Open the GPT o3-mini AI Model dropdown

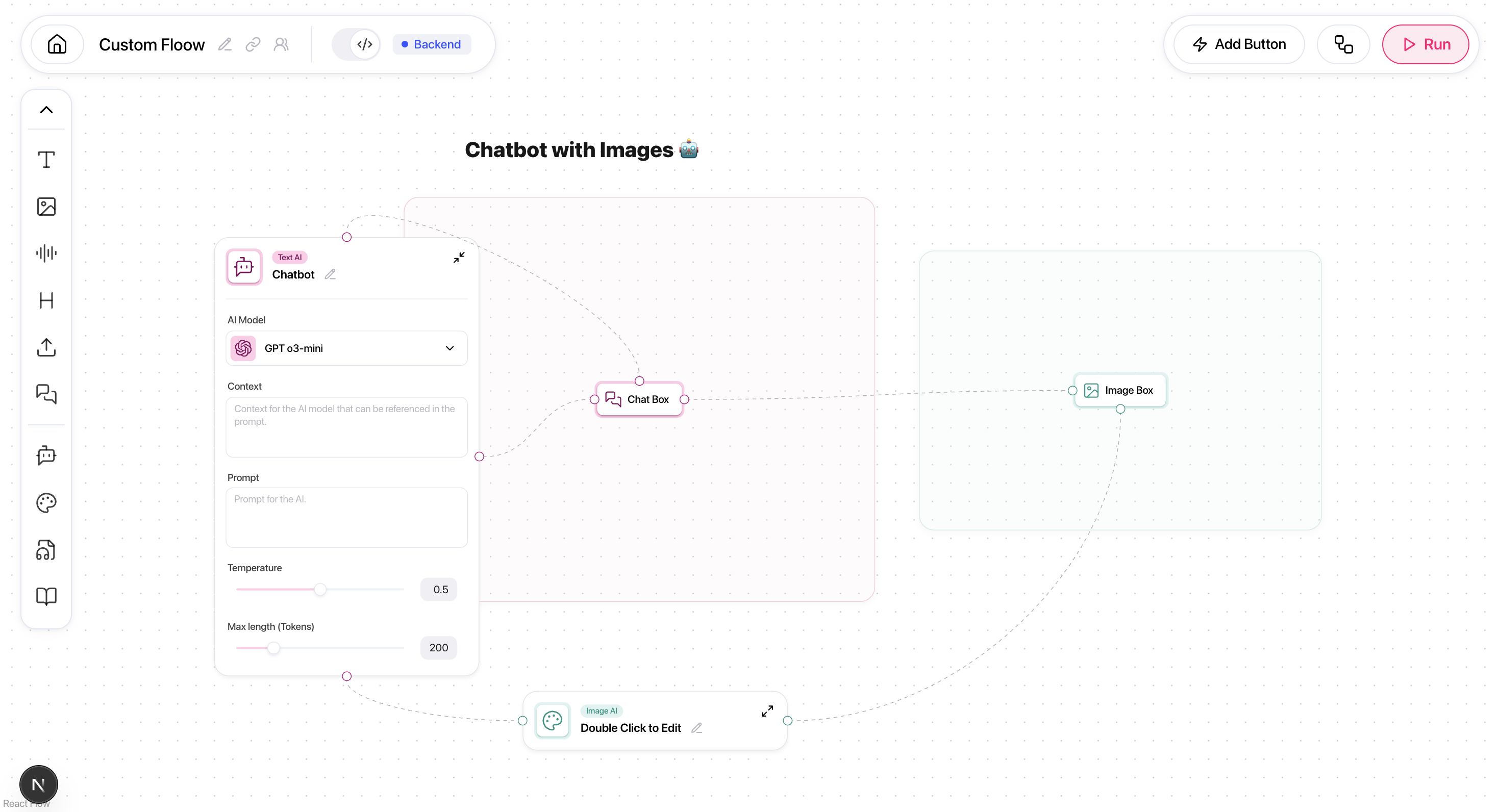(346, 348)
